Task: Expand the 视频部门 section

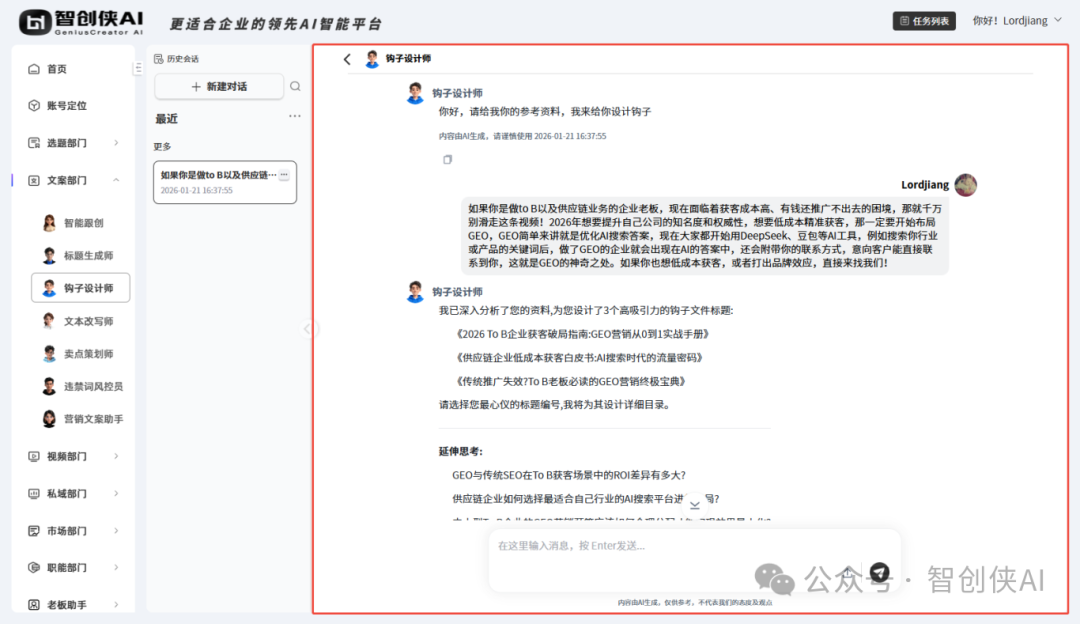Action: click(x=72, y=456)
